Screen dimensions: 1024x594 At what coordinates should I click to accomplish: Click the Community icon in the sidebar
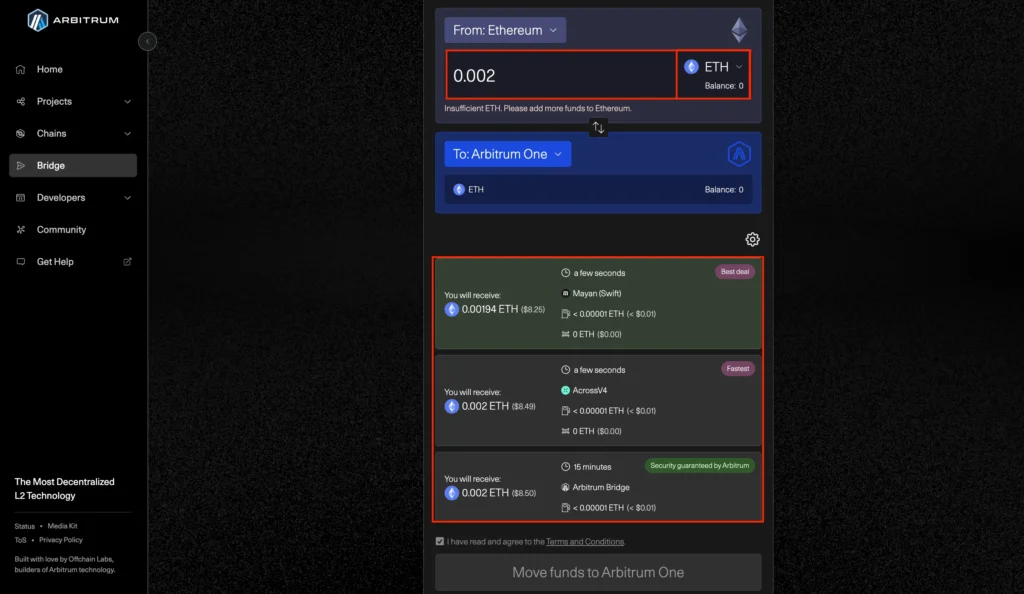pyautogui.click(x=21, y=229)
